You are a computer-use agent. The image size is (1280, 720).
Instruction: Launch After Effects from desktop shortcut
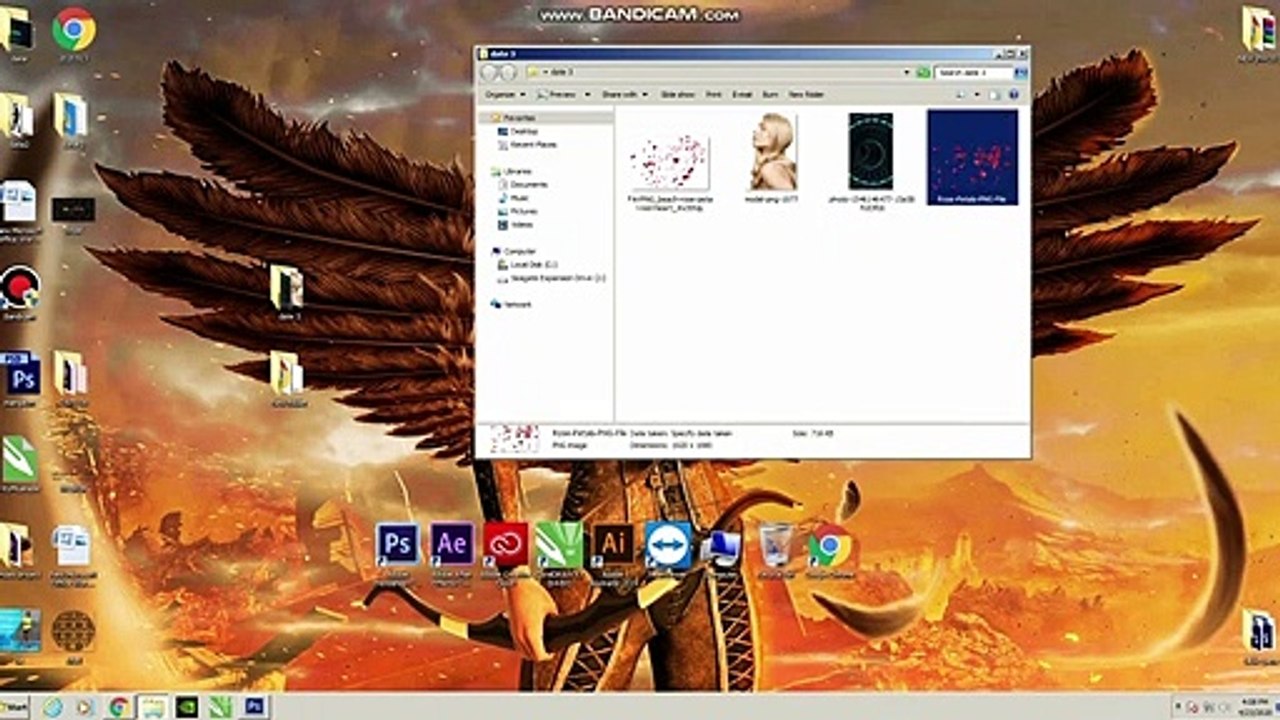tap(452, 546)
